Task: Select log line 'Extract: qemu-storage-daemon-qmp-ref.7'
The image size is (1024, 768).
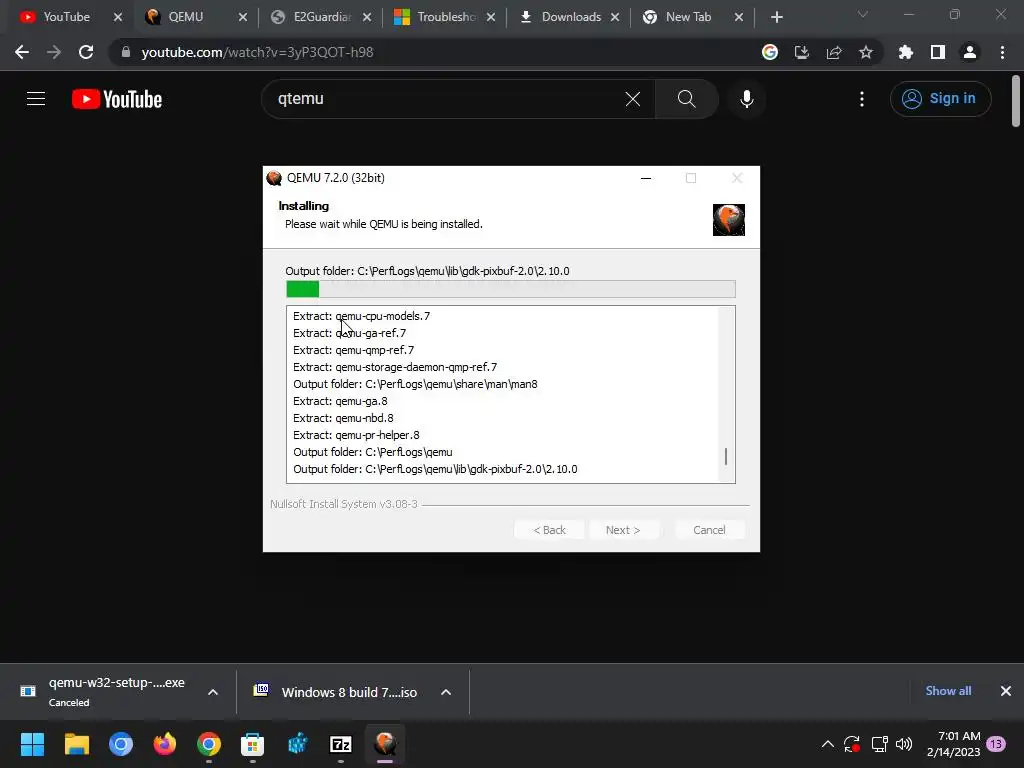Action: coord(395,367)
